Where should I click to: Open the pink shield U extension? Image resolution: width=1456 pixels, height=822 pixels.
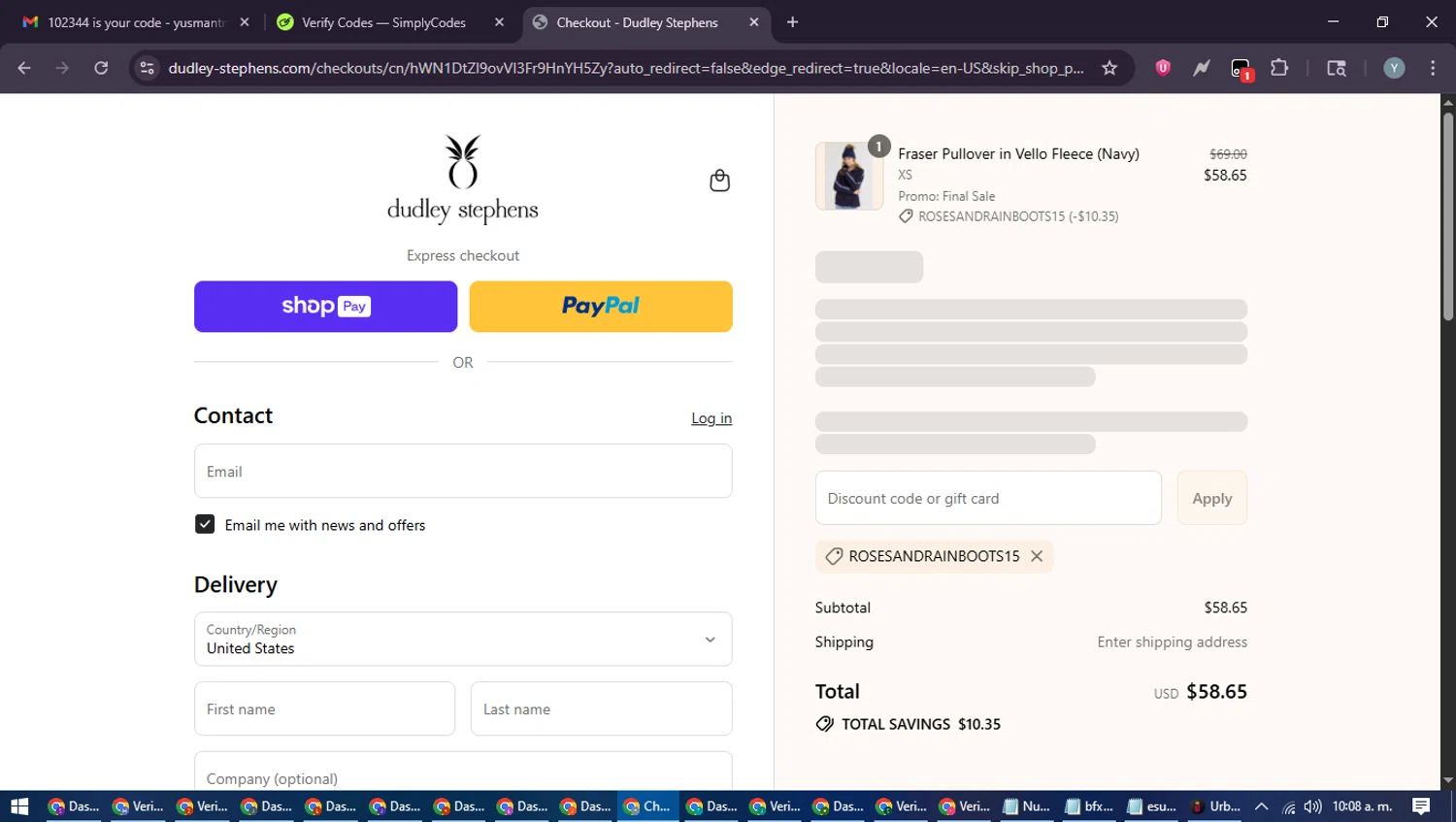point(1163,68)
